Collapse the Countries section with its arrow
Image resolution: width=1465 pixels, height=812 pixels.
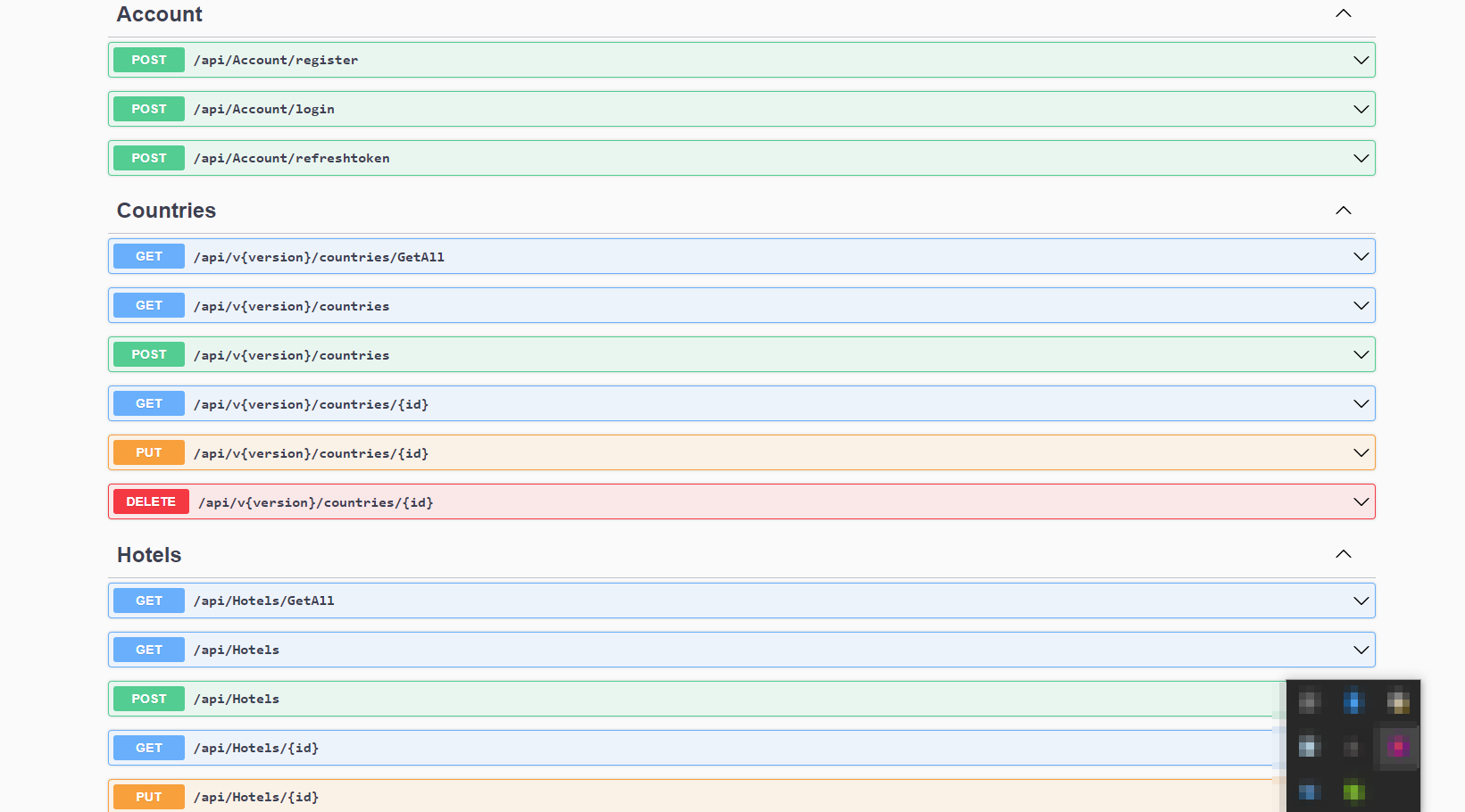(1343, 211)
